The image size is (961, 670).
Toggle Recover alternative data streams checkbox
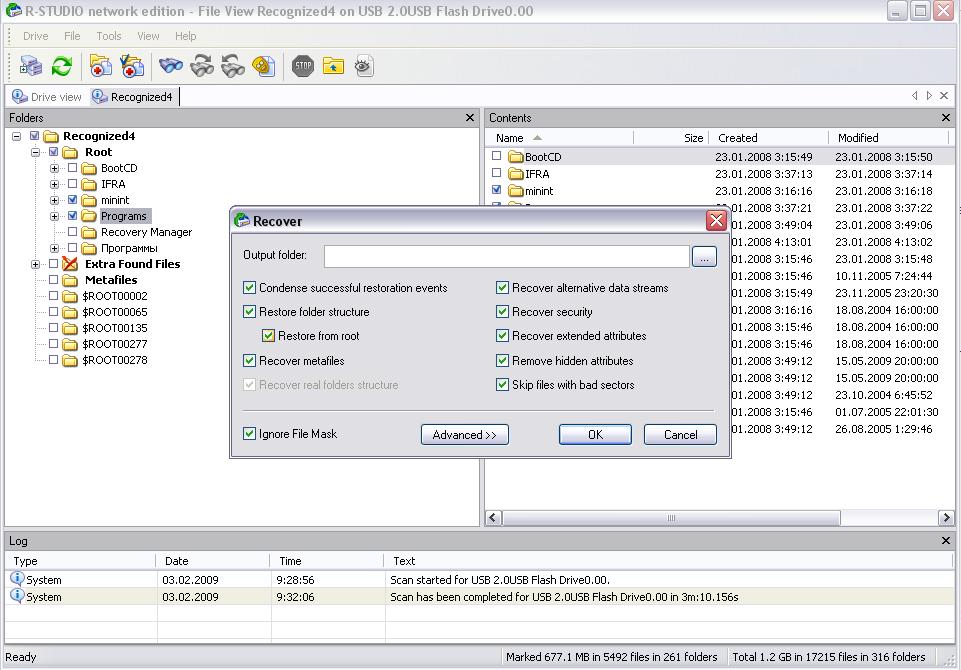pyautogui.click(x=503, y=287)
